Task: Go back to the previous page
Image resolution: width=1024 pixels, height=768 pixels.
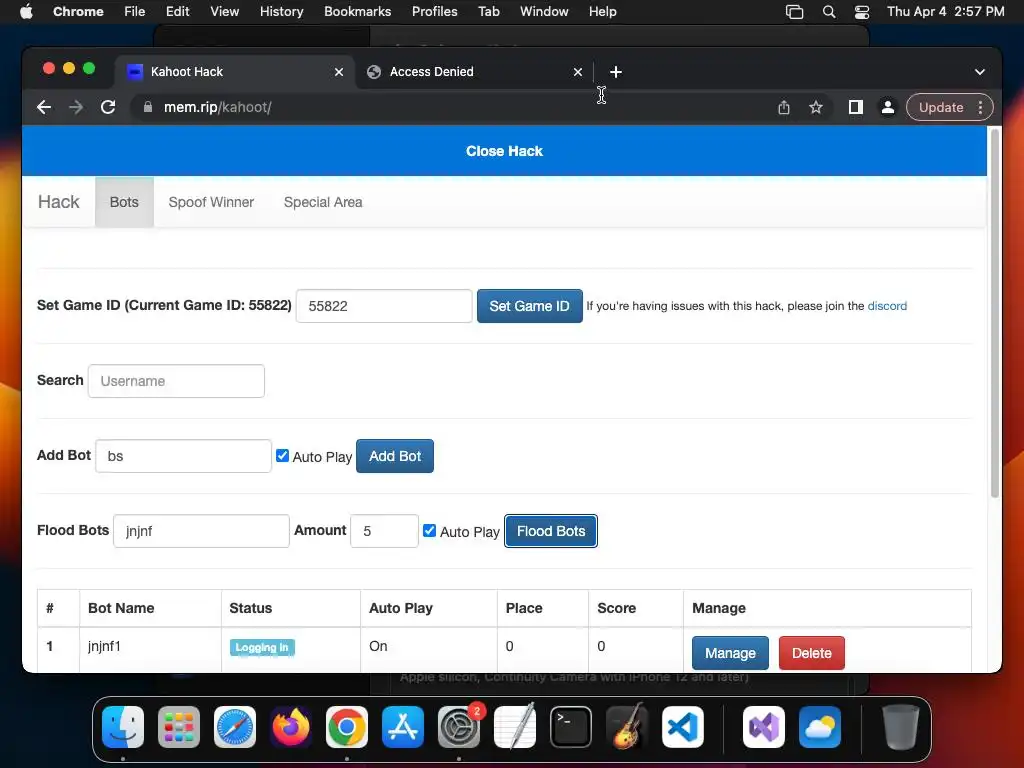Action: [x=44, y=107]
